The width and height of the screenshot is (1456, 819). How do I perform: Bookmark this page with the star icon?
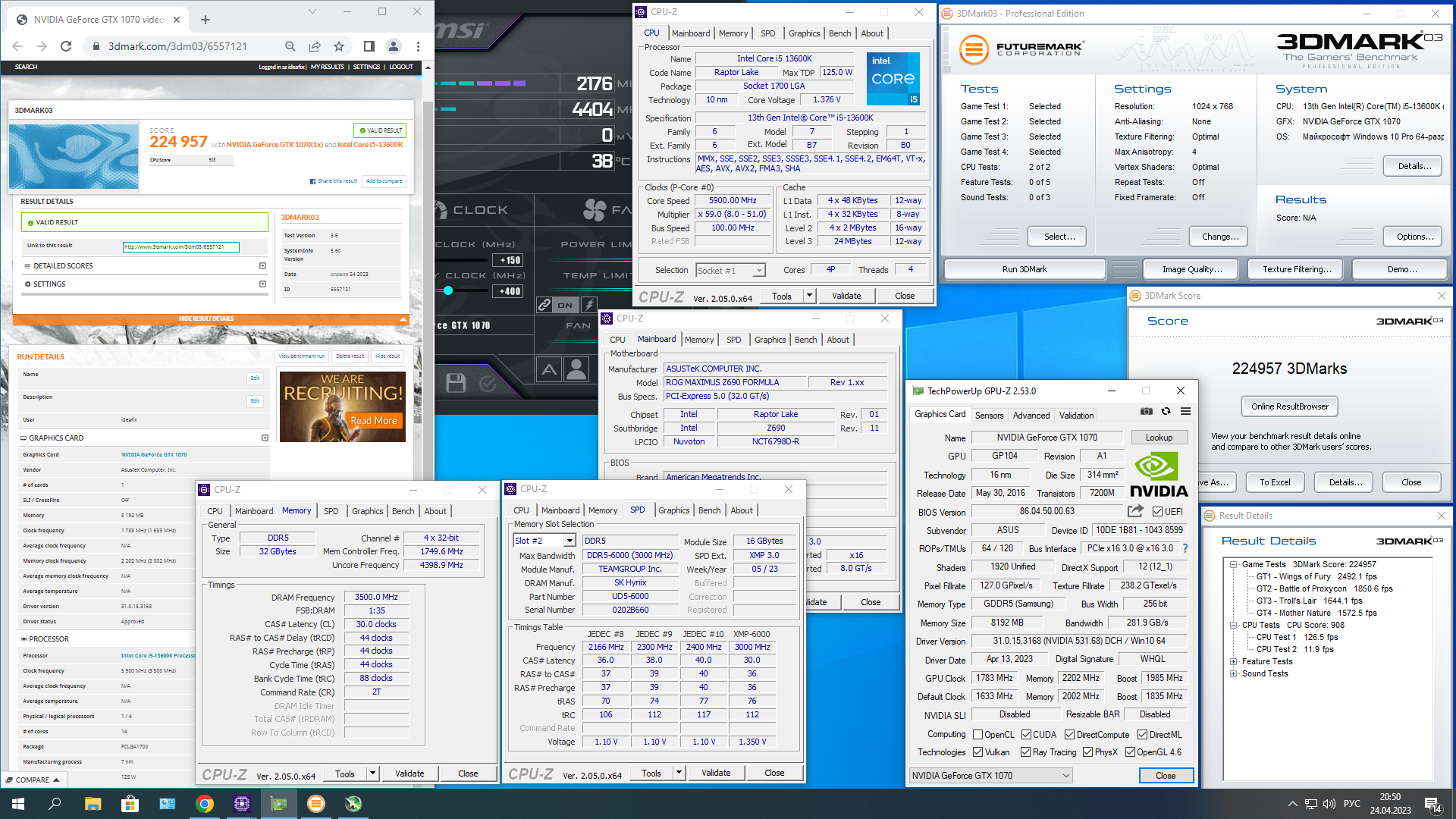tap(339, 46)
